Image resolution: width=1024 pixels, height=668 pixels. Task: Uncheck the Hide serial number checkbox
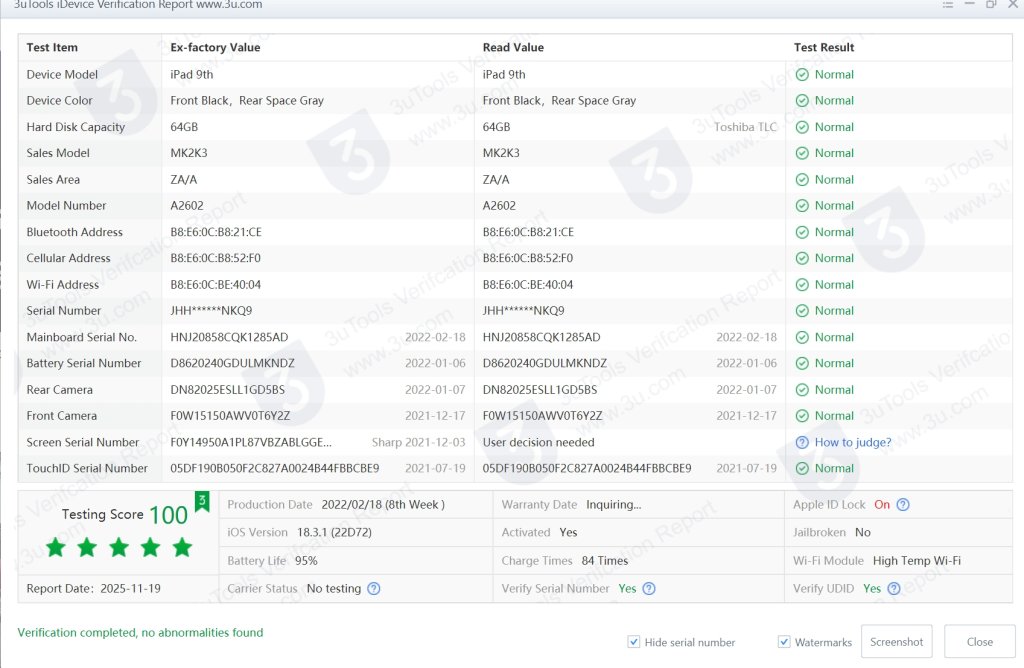coord(634,642)
